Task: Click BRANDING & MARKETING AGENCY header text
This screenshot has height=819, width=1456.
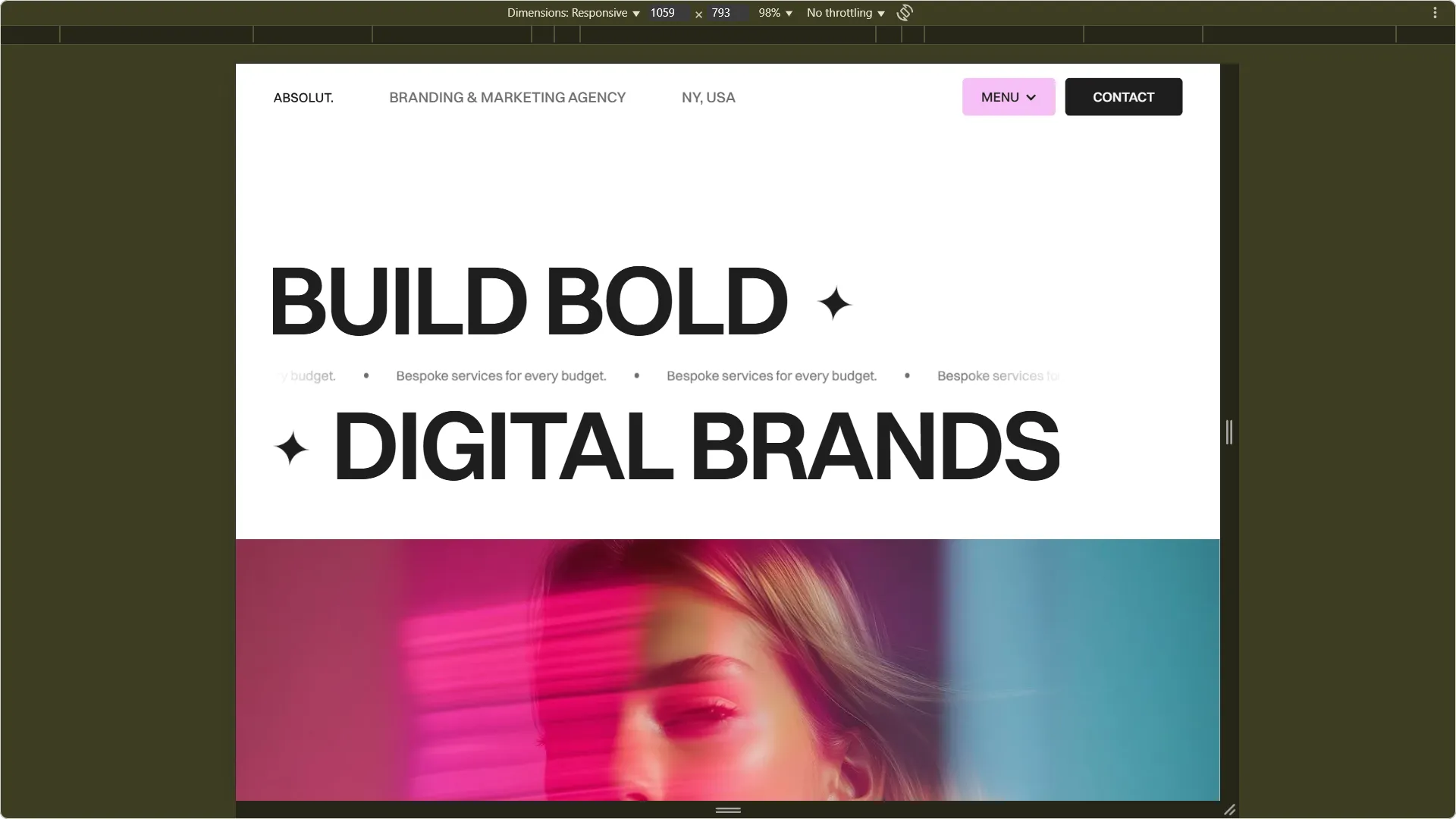Action: (507, 98)
